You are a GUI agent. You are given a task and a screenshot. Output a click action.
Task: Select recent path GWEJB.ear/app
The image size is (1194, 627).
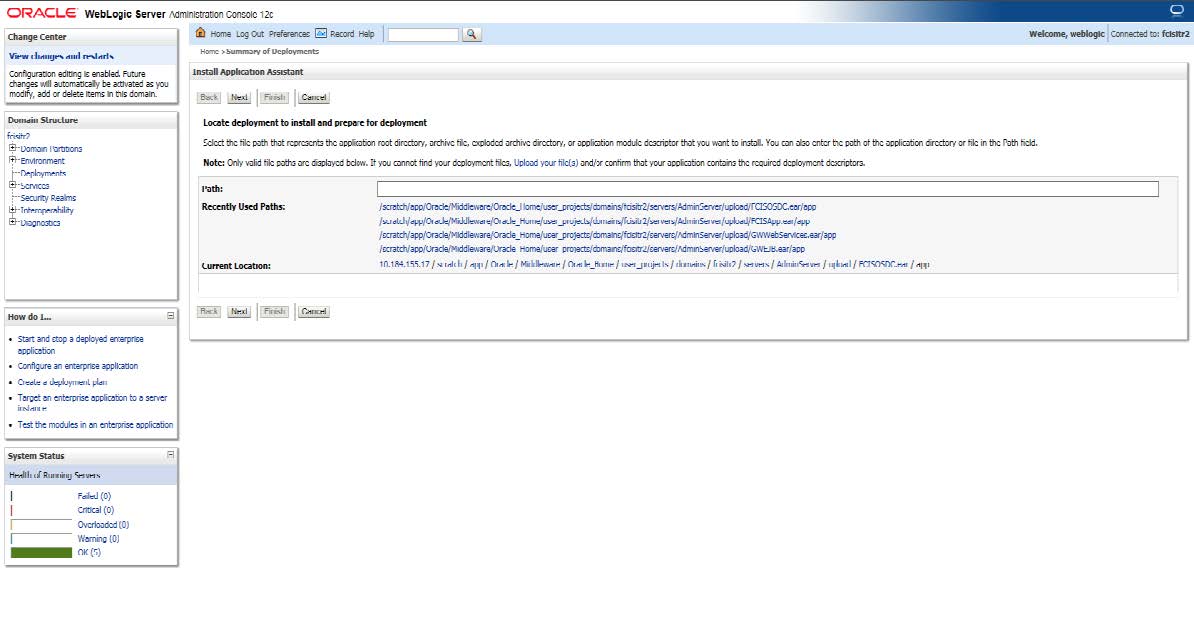pyautogui.click(x=592, y=249)
